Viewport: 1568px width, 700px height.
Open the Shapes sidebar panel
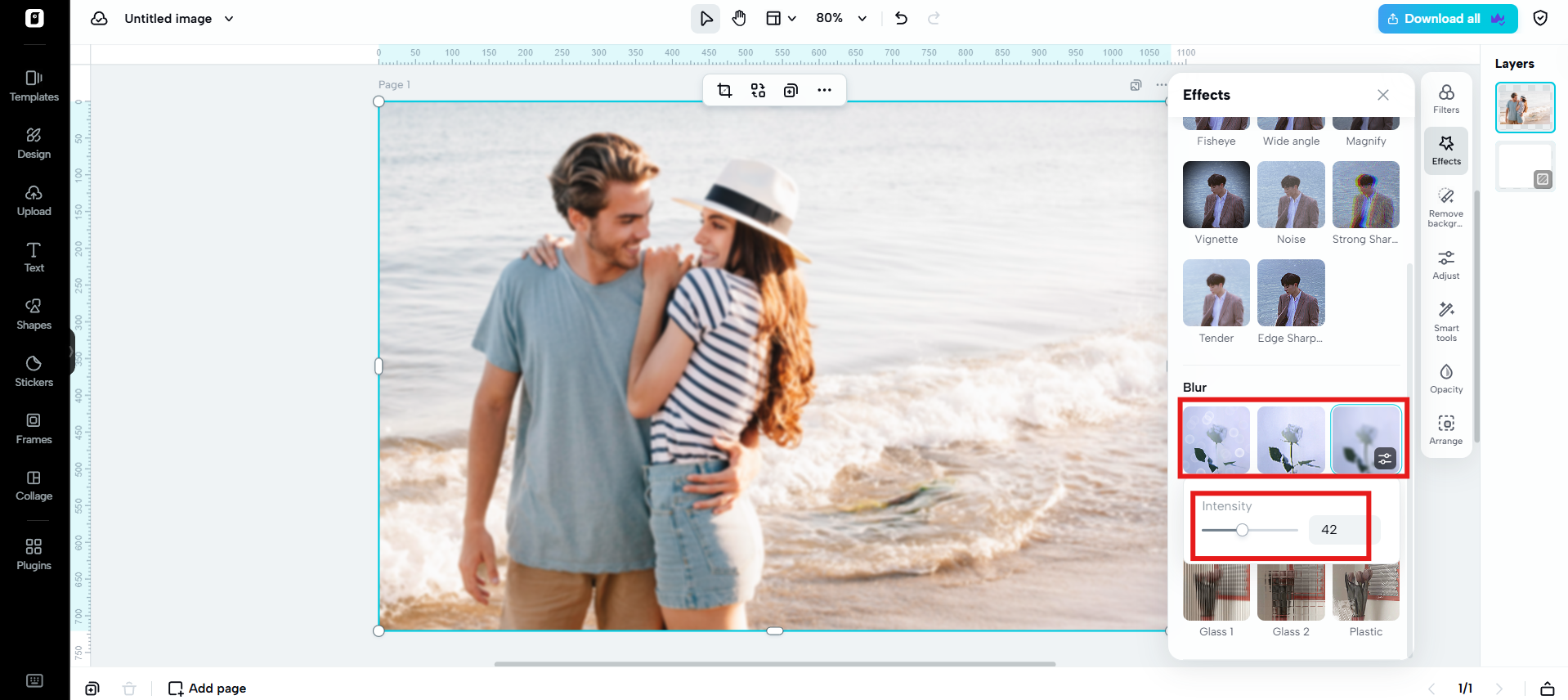(x=34, y=314)
